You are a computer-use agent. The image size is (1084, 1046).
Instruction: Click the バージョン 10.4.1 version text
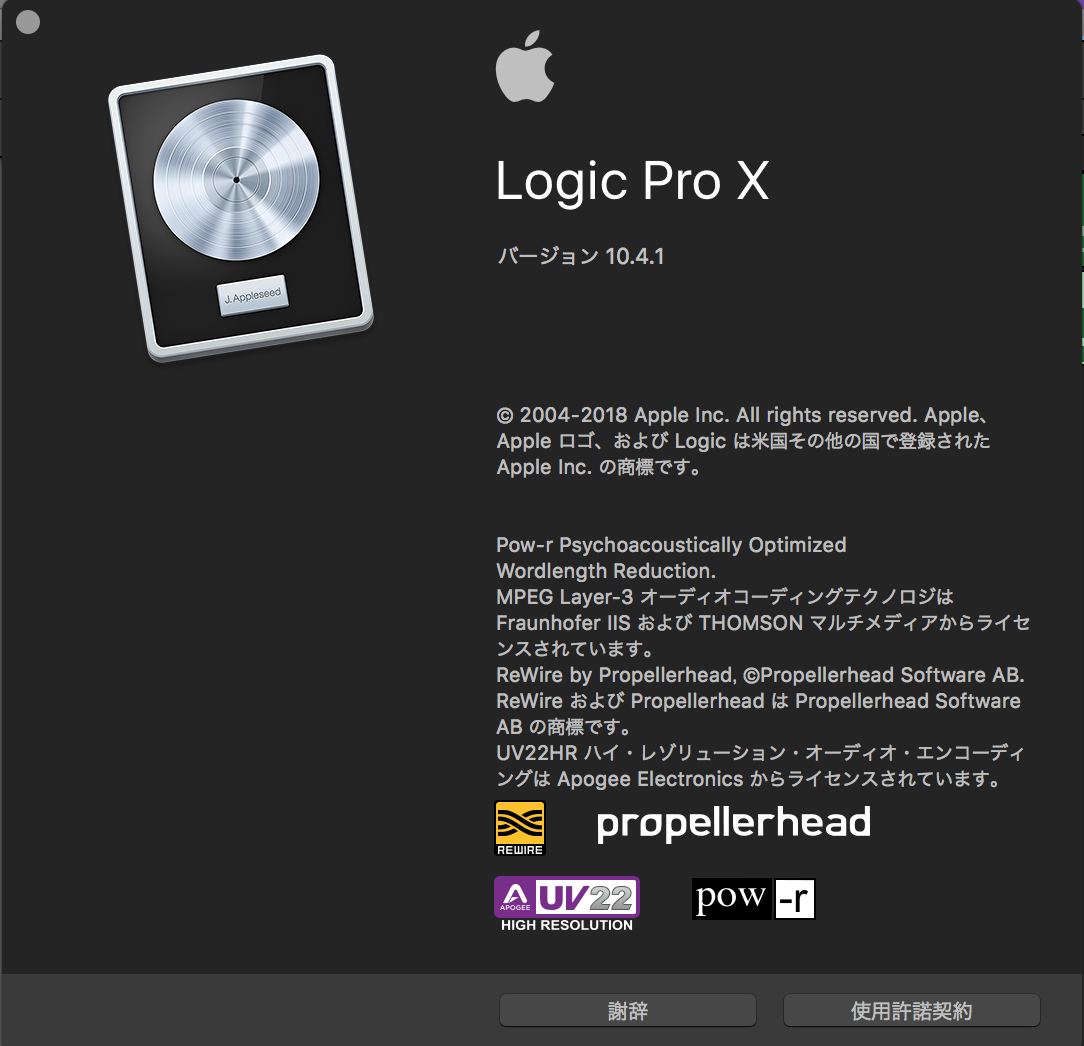coord(581,256)
